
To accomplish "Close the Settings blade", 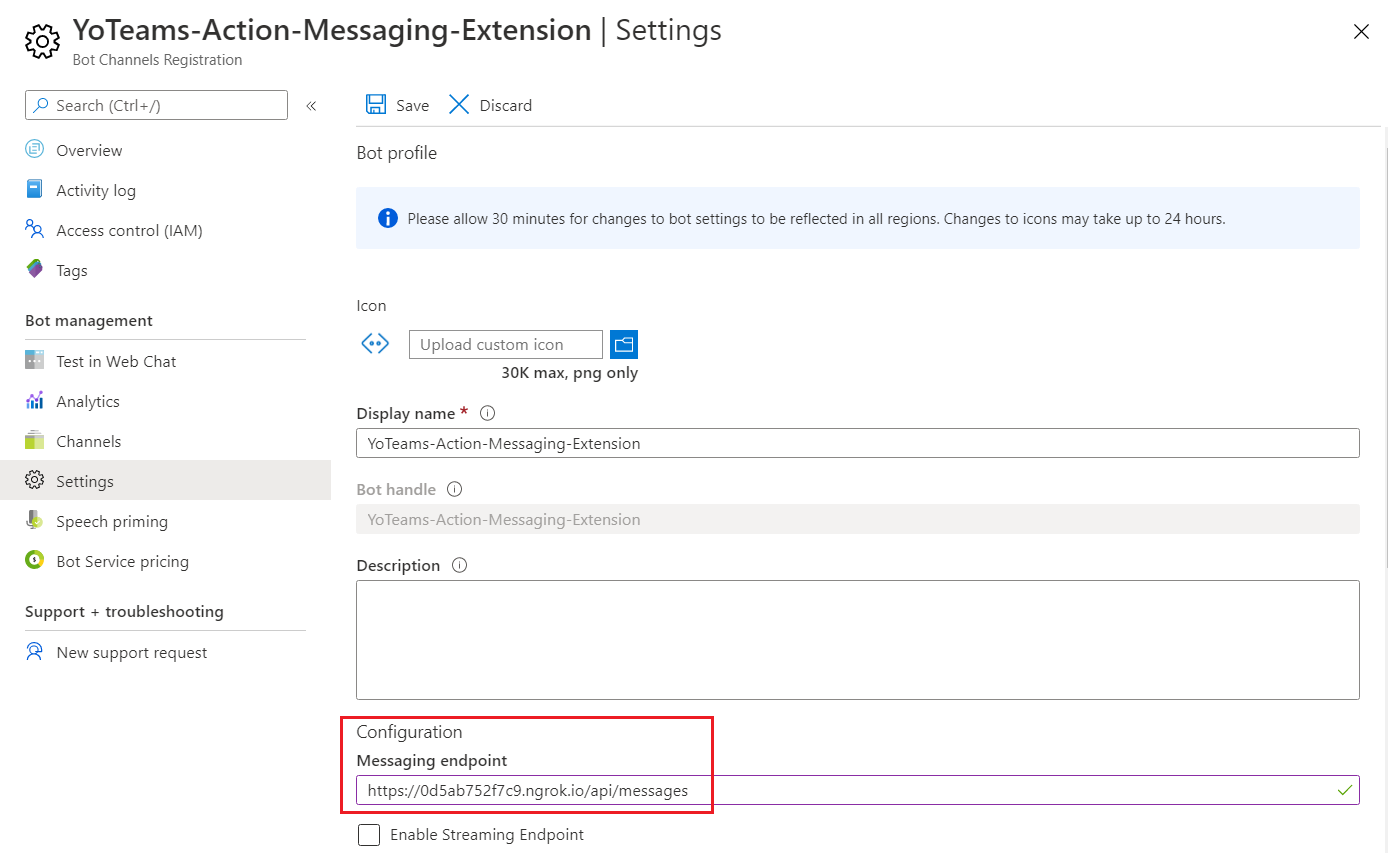I will [1360, 32].
